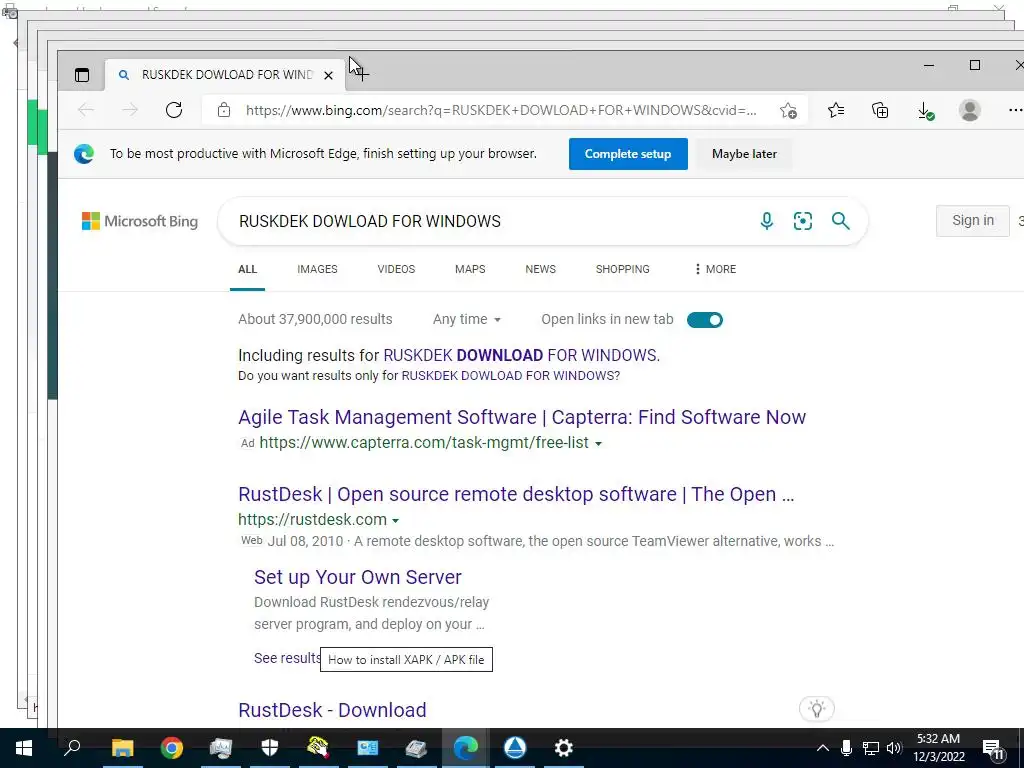Open the Any time filter dropdown
Screen dimensions: 1024x768
(x=467, y=319)
